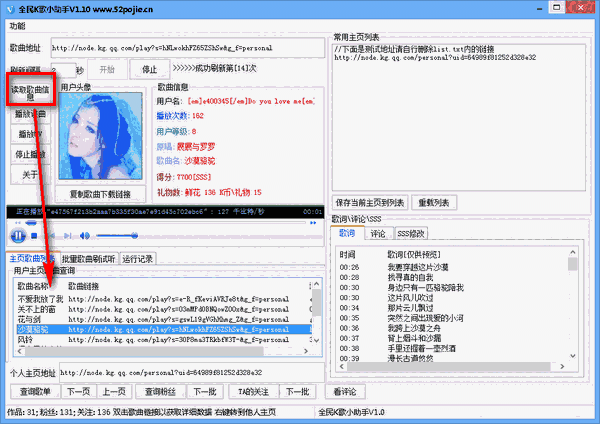Select lyric line 这片风儿吹过
Image resolution: width=600 pixels, height=424 pixels.
click(x=410, y=297)
